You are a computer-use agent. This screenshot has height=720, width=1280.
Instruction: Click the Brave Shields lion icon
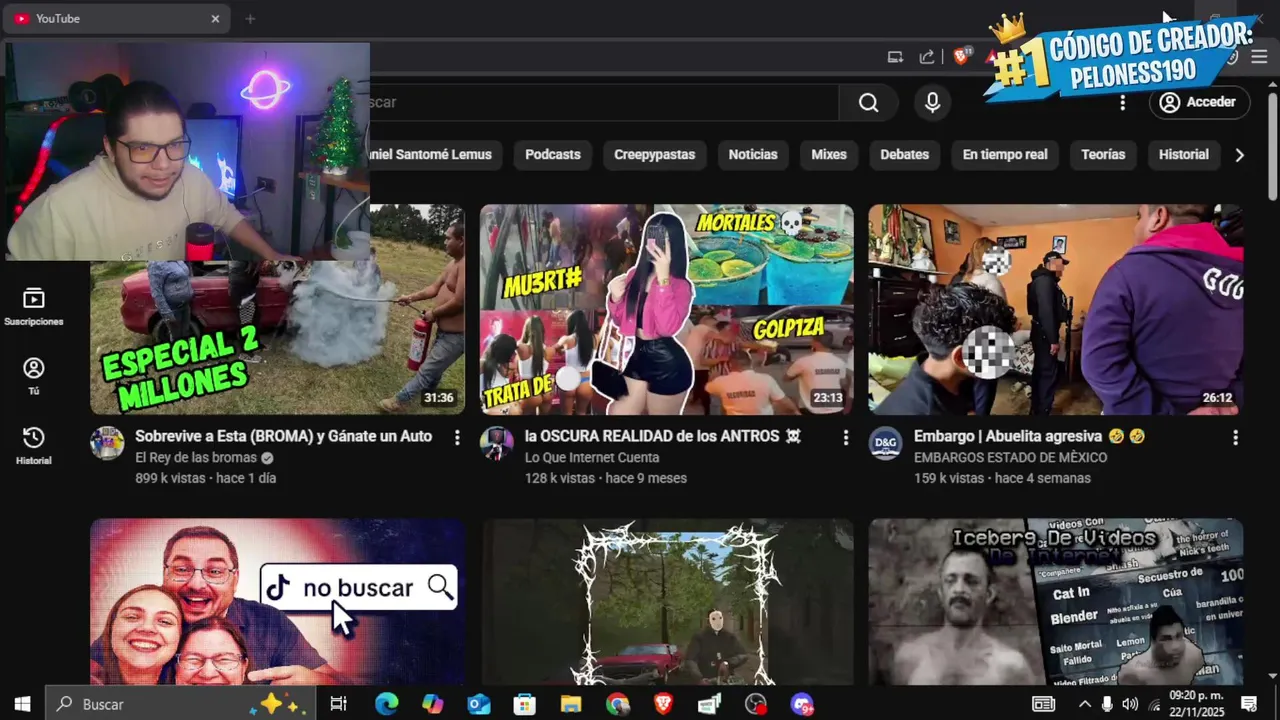961,57
